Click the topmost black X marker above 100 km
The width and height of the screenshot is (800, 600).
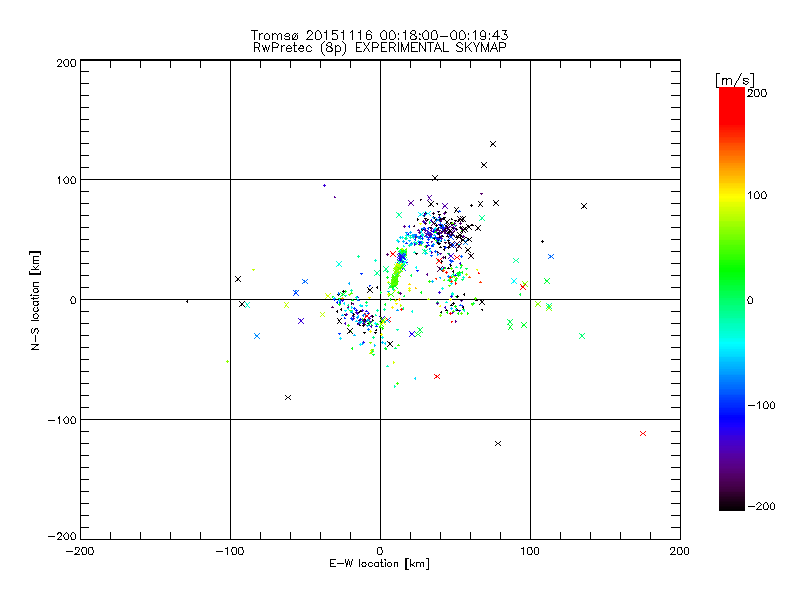[493, 144]
